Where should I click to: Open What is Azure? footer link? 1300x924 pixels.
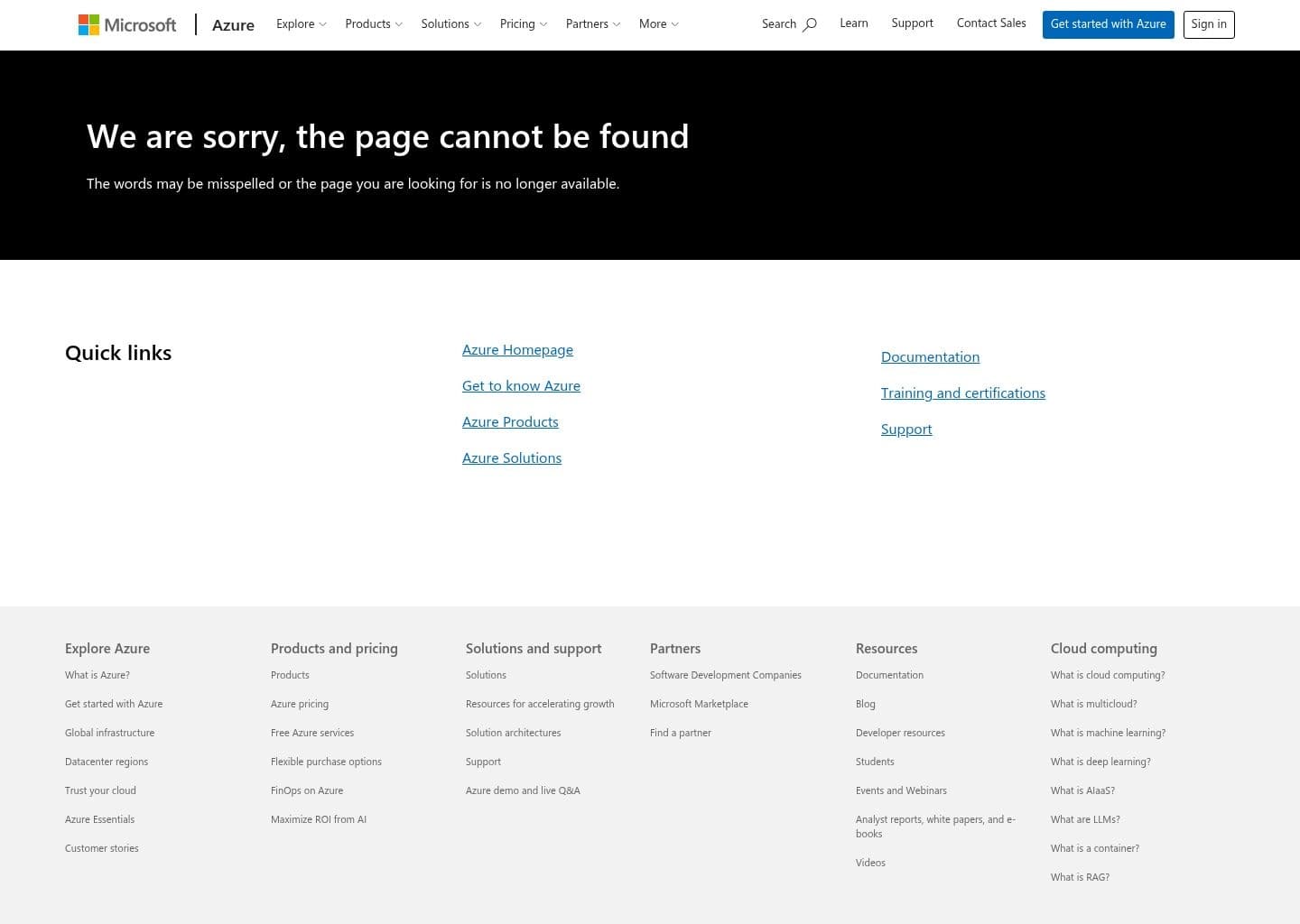coord(97,675)
